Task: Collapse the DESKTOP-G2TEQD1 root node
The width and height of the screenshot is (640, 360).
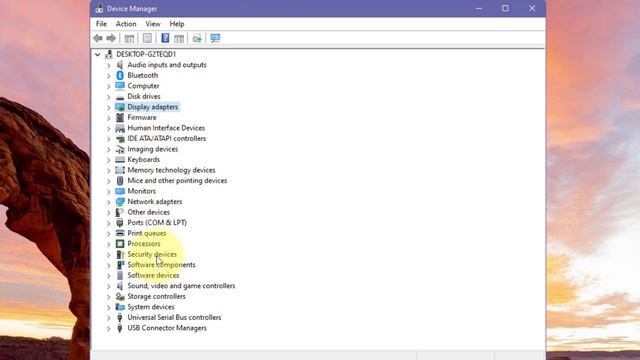Action: tap(98, 54)
